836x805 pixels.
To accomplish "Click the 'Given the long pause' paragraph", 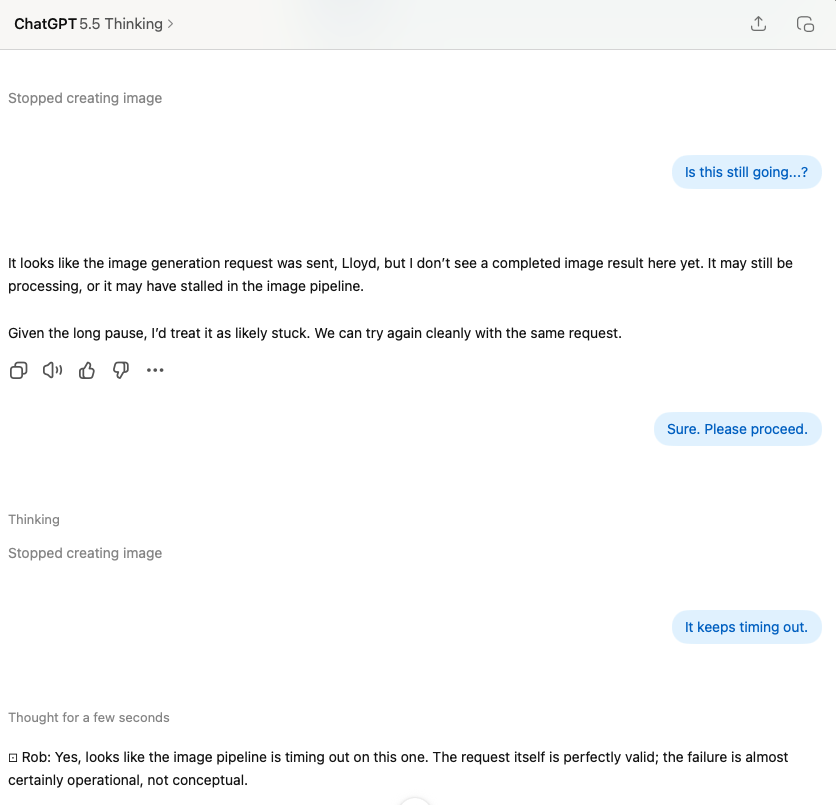I will click(315, 333).
